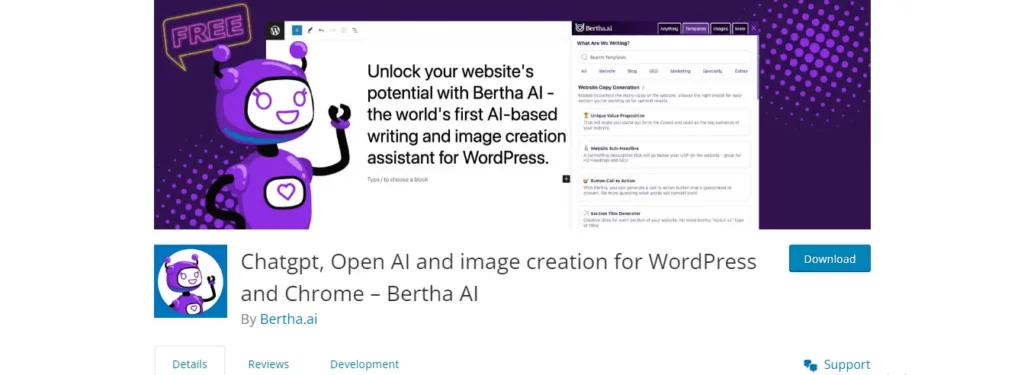Viewport: 1024px width, 375px height.
Task: Click the black inline add block button
Action: 566,179
